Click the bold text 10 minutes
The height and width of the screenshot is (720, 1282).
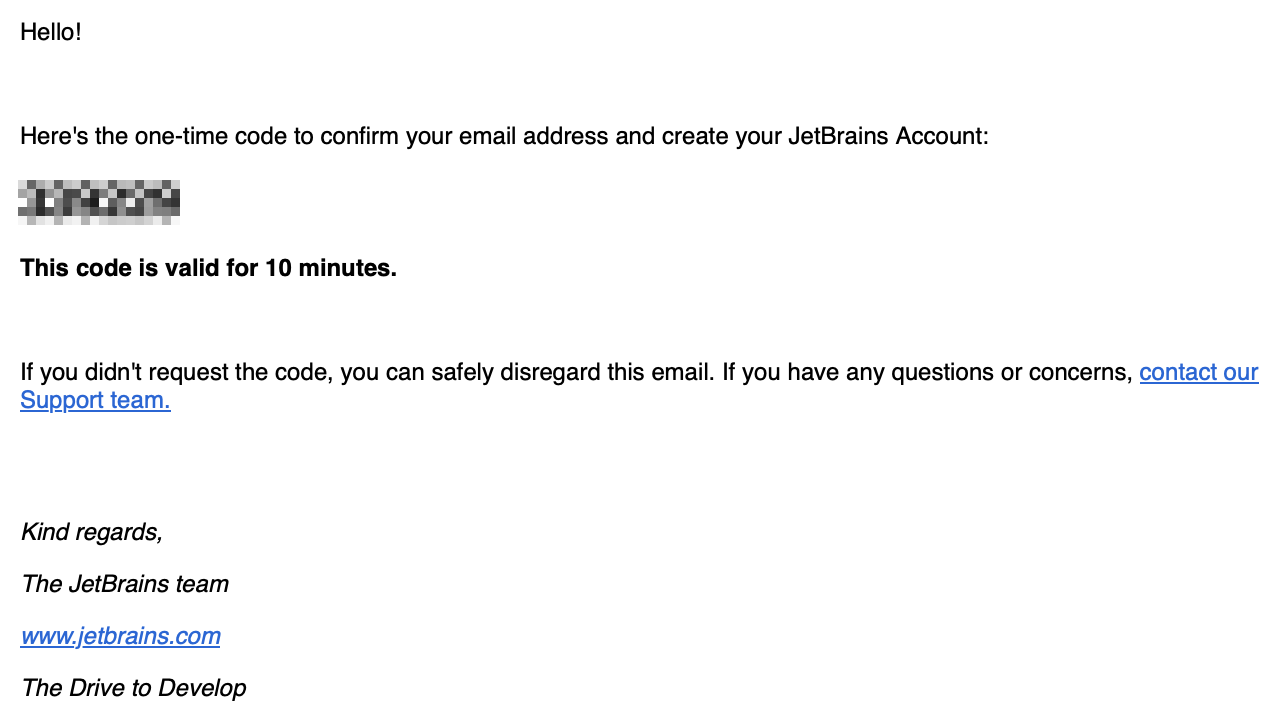click(x=330, y=268)
